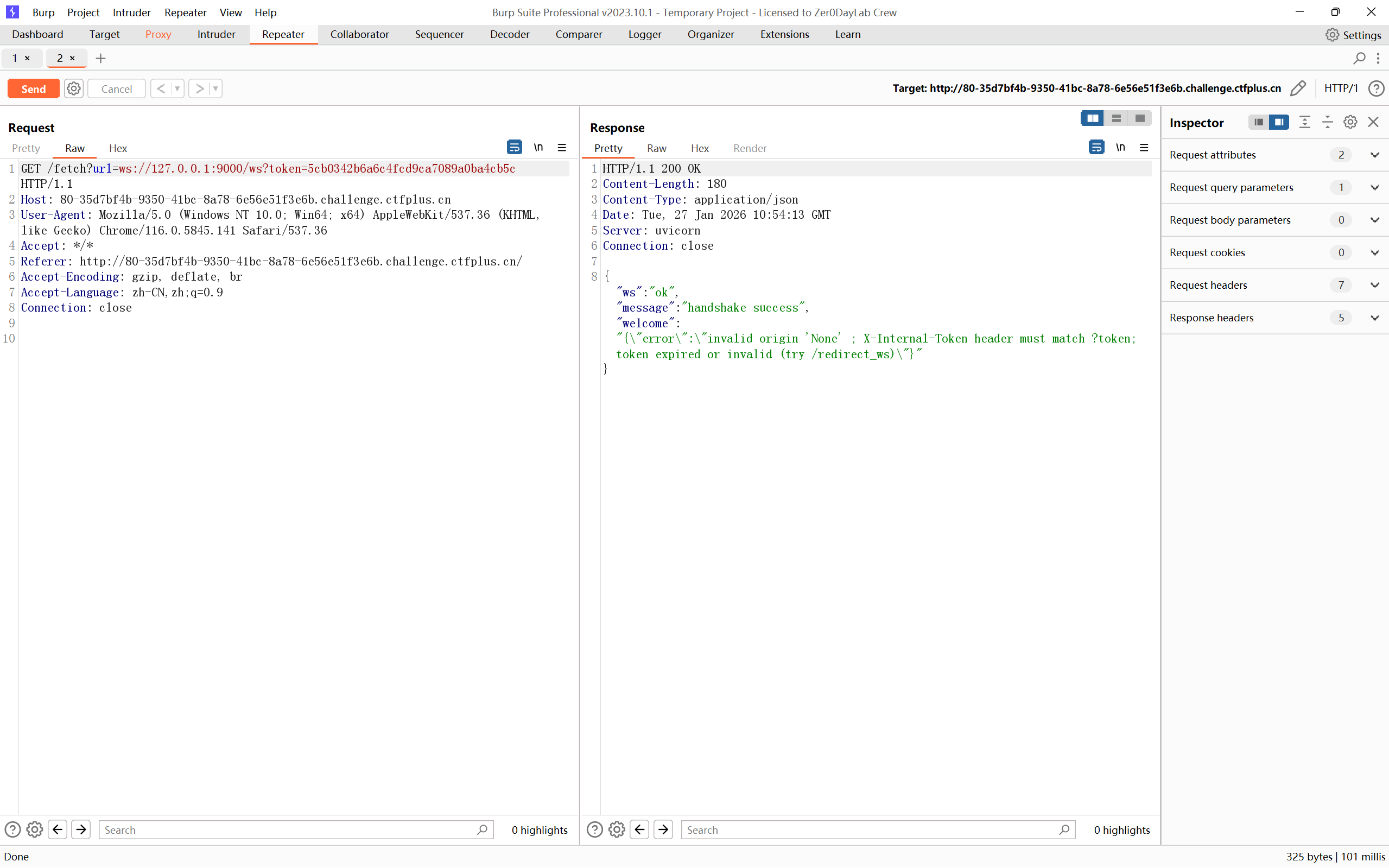Collapse all Inspector sections icon

coord(1328,122)
